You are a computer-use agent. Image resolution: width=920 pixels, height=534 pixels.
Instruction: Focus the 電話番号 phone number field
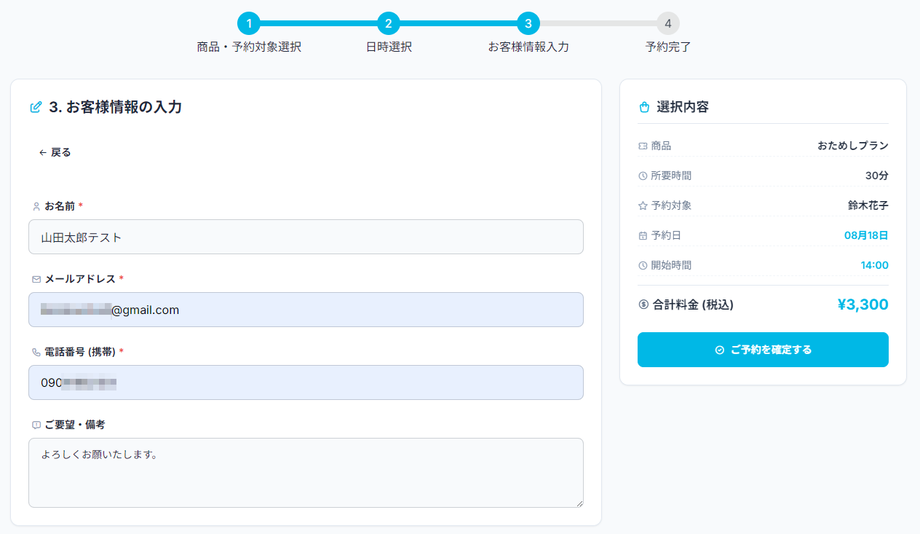[x=306, y=383]
